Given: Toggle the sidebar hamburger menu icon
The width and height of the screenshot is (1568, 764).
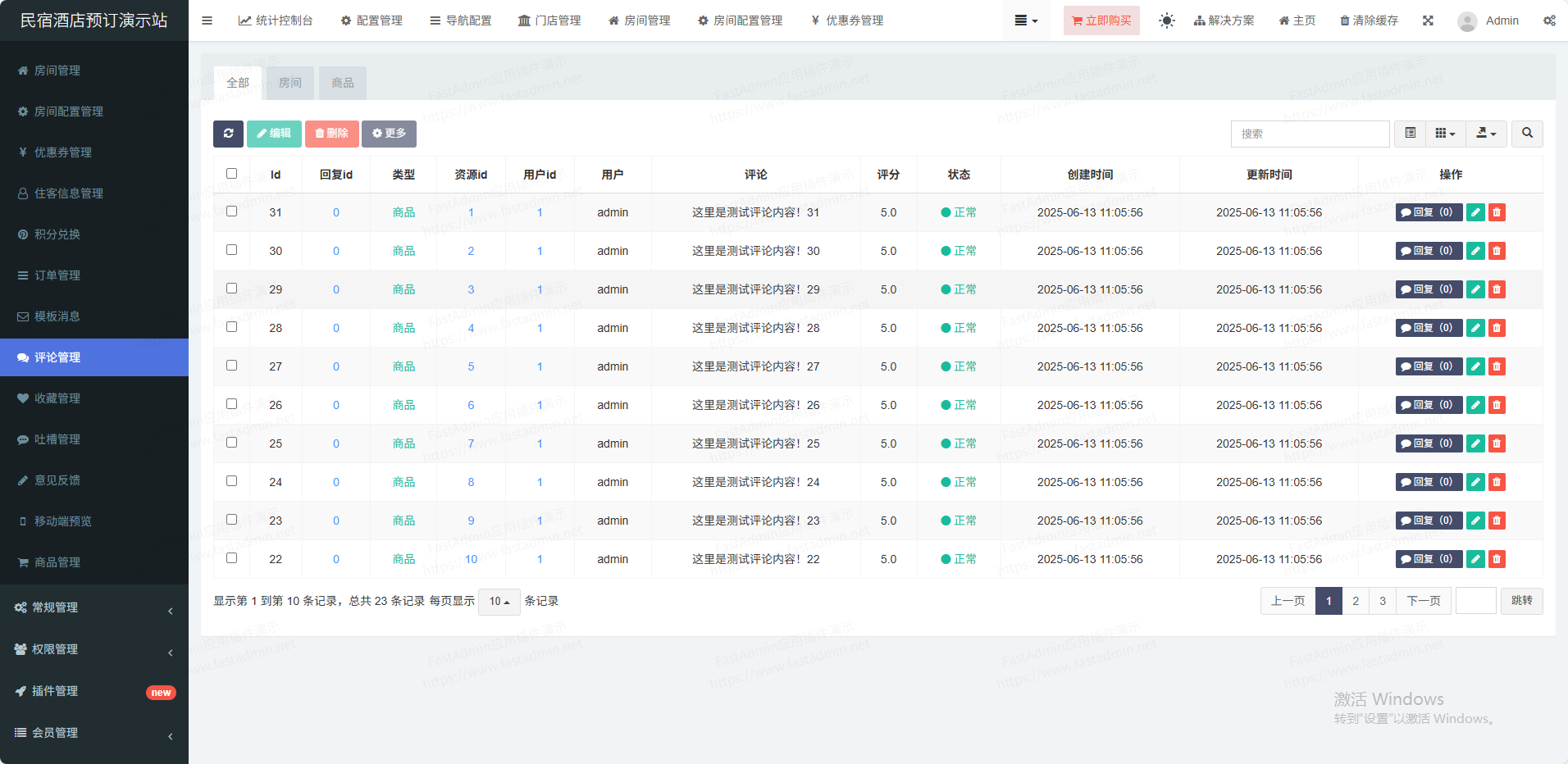Looking at the screenshot, I should coord(207,20).
